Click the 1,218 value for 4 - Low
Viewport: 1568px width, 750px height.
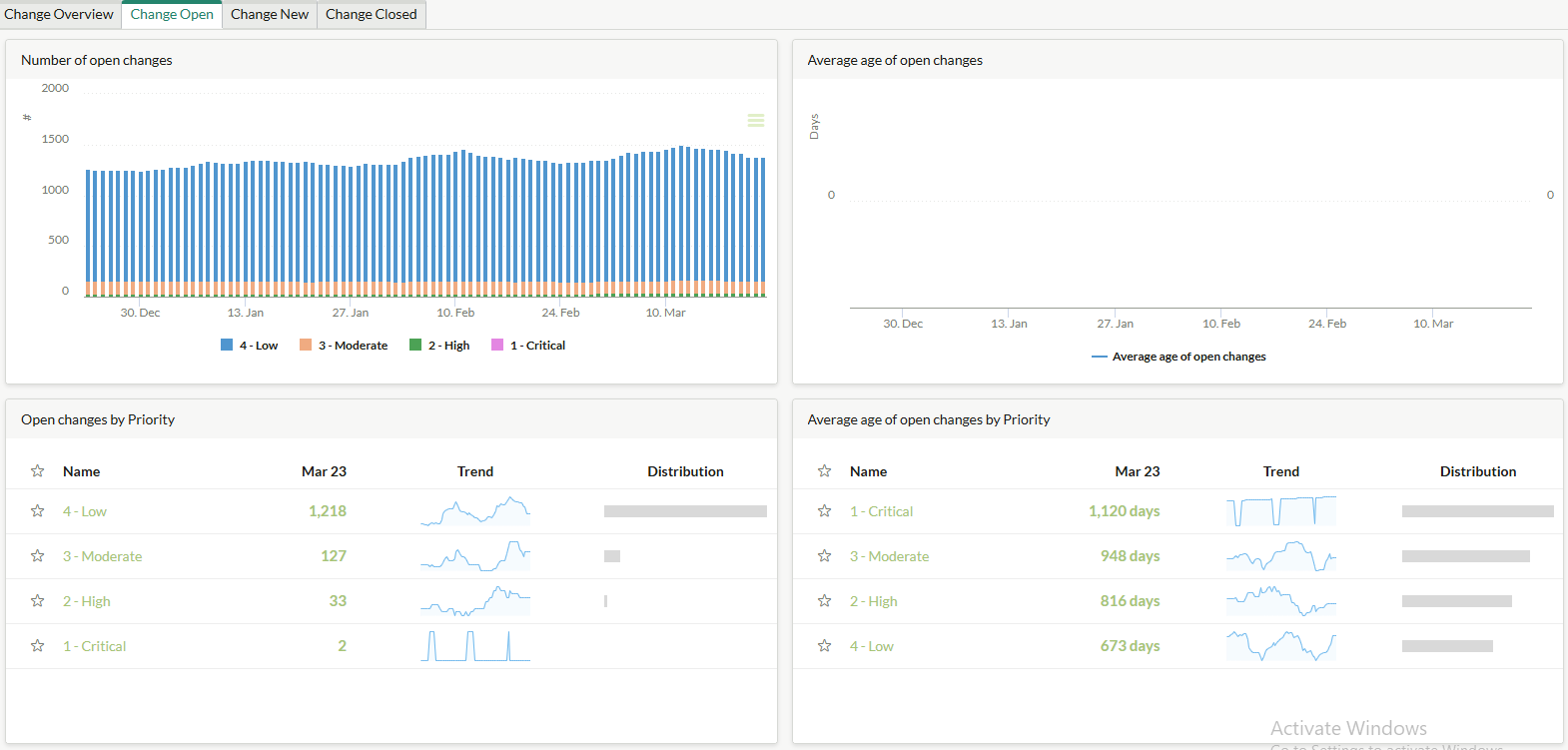click(x=327, y=511)
